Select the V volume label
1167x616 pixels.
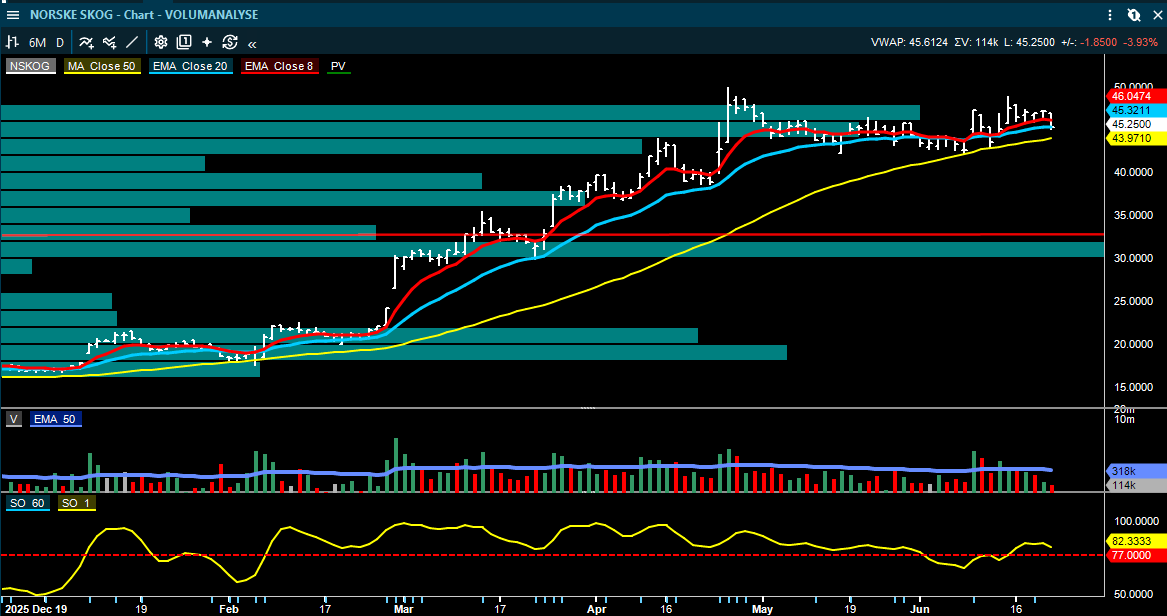(x=13, y=420)
